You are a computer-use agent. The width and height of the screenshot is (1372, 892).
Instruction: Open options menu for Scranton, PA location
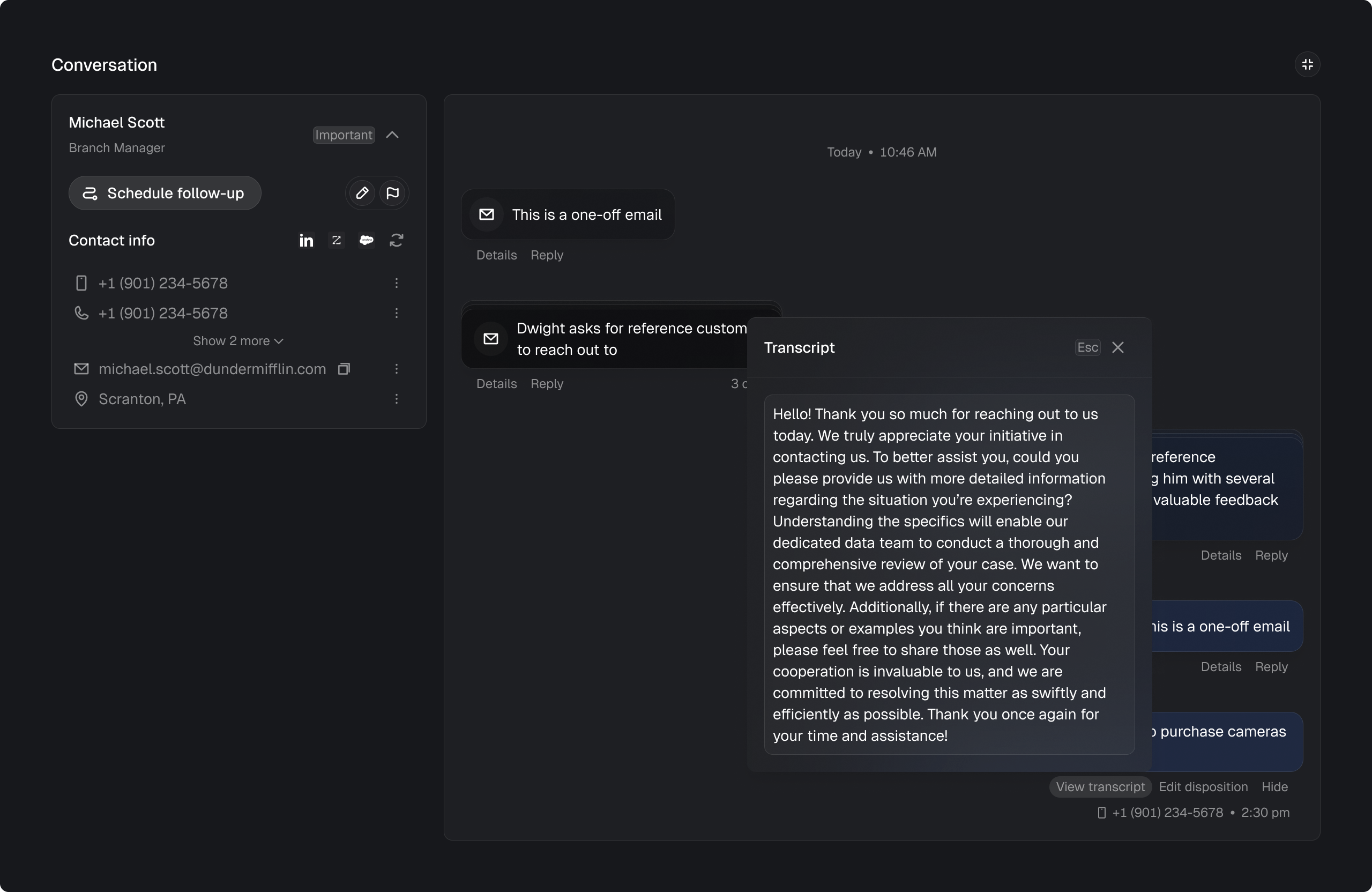pyautogui.click(x=397, y=399)
